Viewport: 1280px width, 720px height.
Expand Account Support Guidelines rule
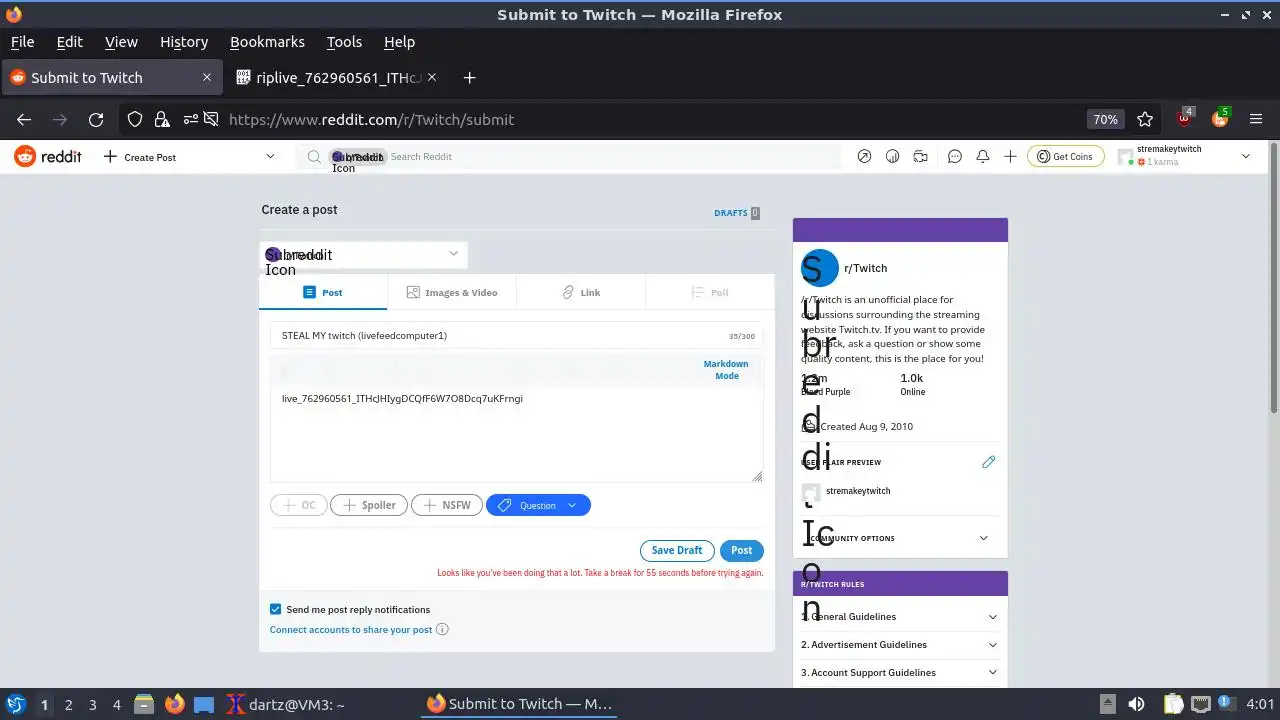(900, 673)
